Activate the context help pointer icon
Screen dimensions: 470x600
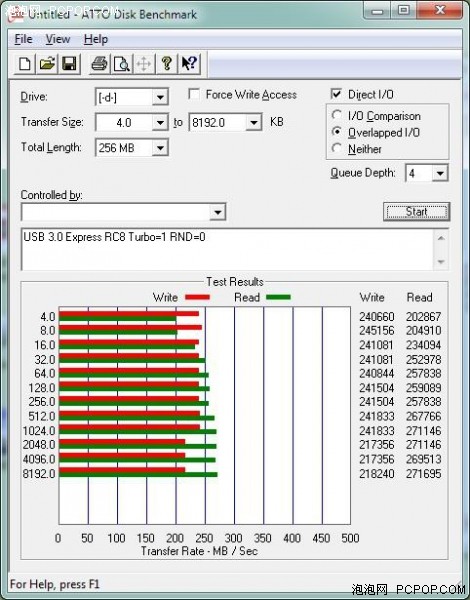coord(189,64)
